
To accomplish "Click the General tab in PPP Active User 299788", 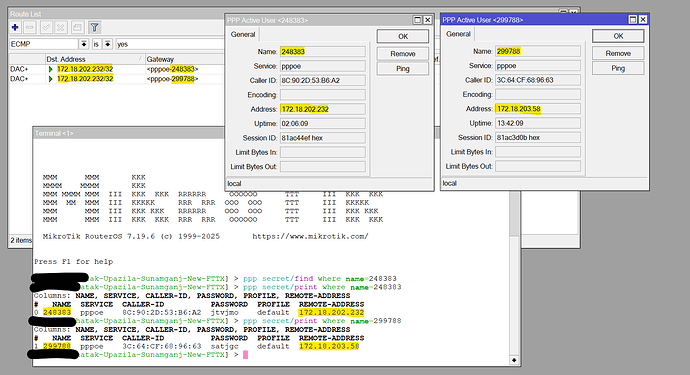I will click(458, 34).
